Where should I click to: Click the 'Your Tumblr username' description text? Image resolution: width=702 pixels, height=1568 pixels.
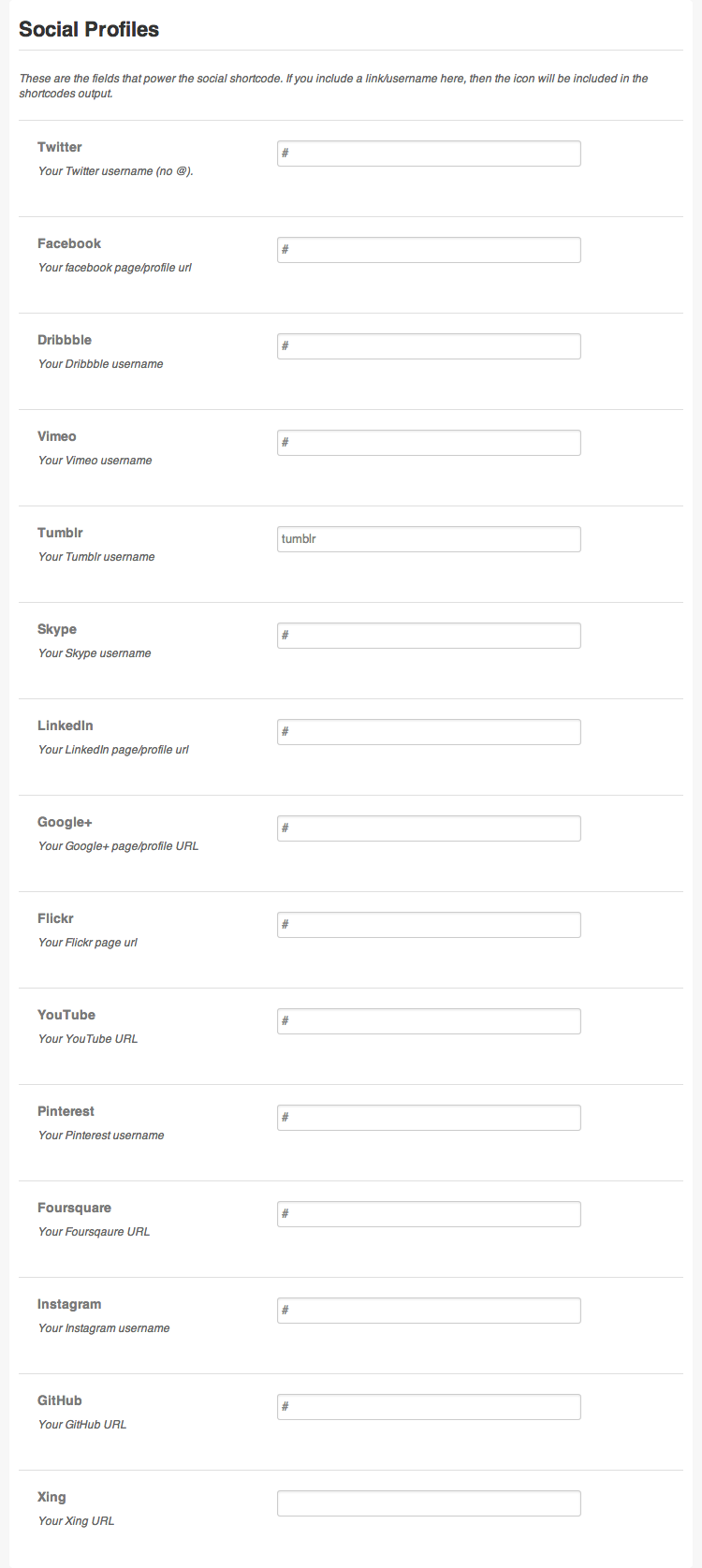(x=96, y=557)
